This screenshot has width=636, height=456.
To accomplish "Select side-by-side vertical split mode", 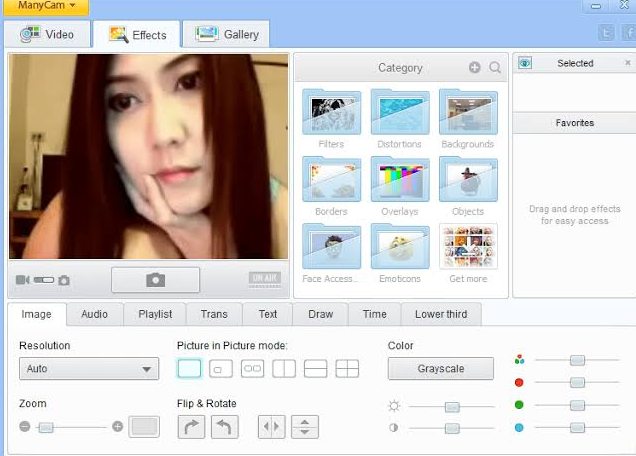I will 284,368.
